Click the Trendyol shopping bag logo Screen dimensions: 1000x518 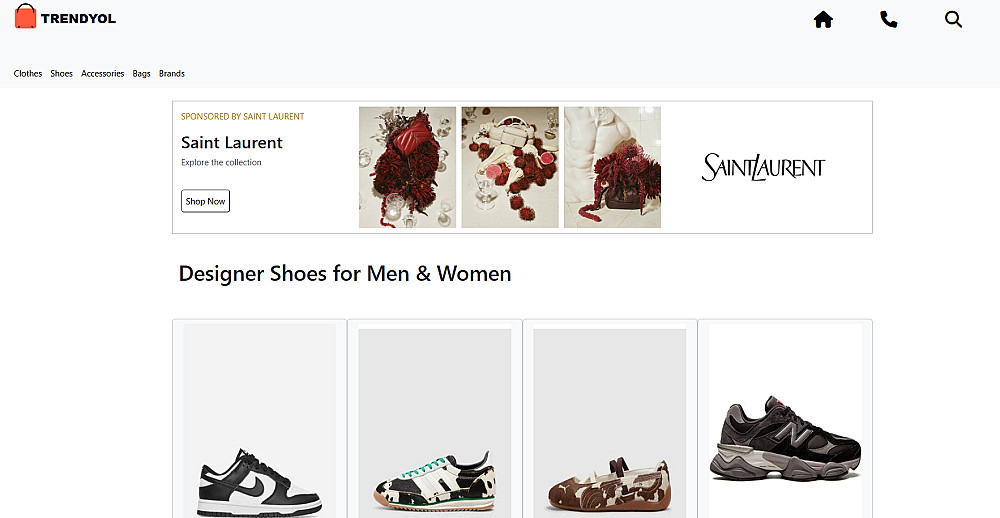click(26, 16)
